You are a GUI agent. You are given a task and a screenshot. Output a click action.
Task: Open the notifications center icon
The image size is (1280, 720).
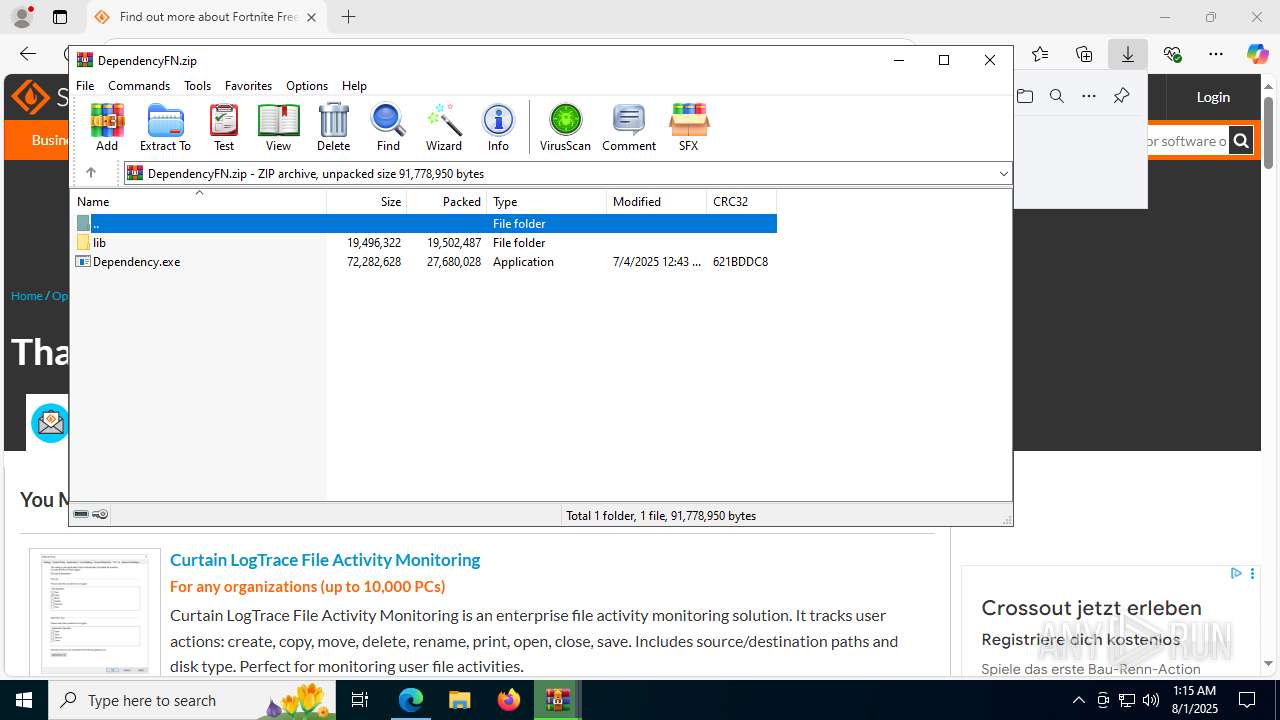click(x=1247, y=700)
